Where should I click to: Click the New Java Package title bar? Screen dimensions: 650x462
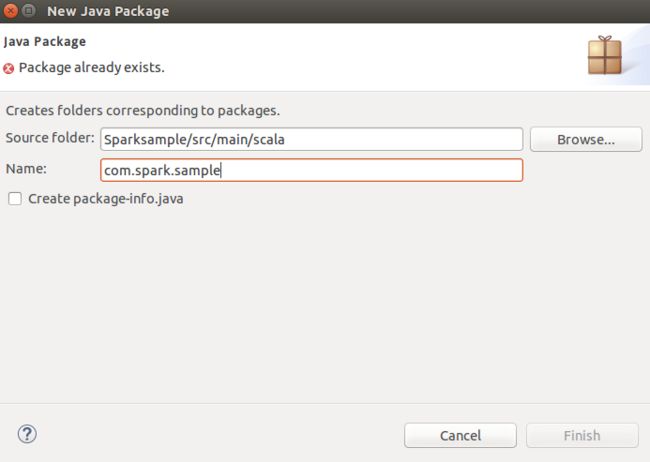tap(332, 11)
